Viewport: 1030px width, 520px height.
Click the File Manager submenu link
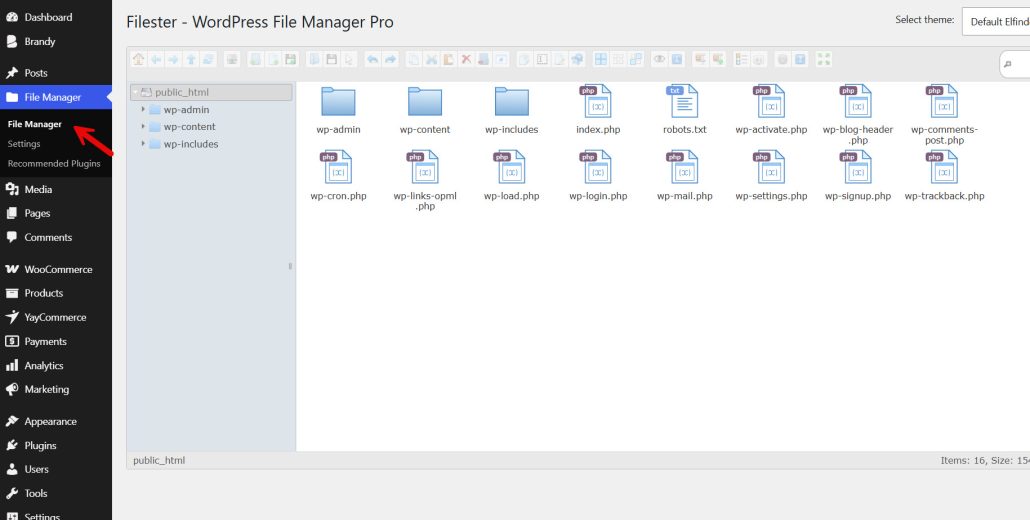pos(35,124)
